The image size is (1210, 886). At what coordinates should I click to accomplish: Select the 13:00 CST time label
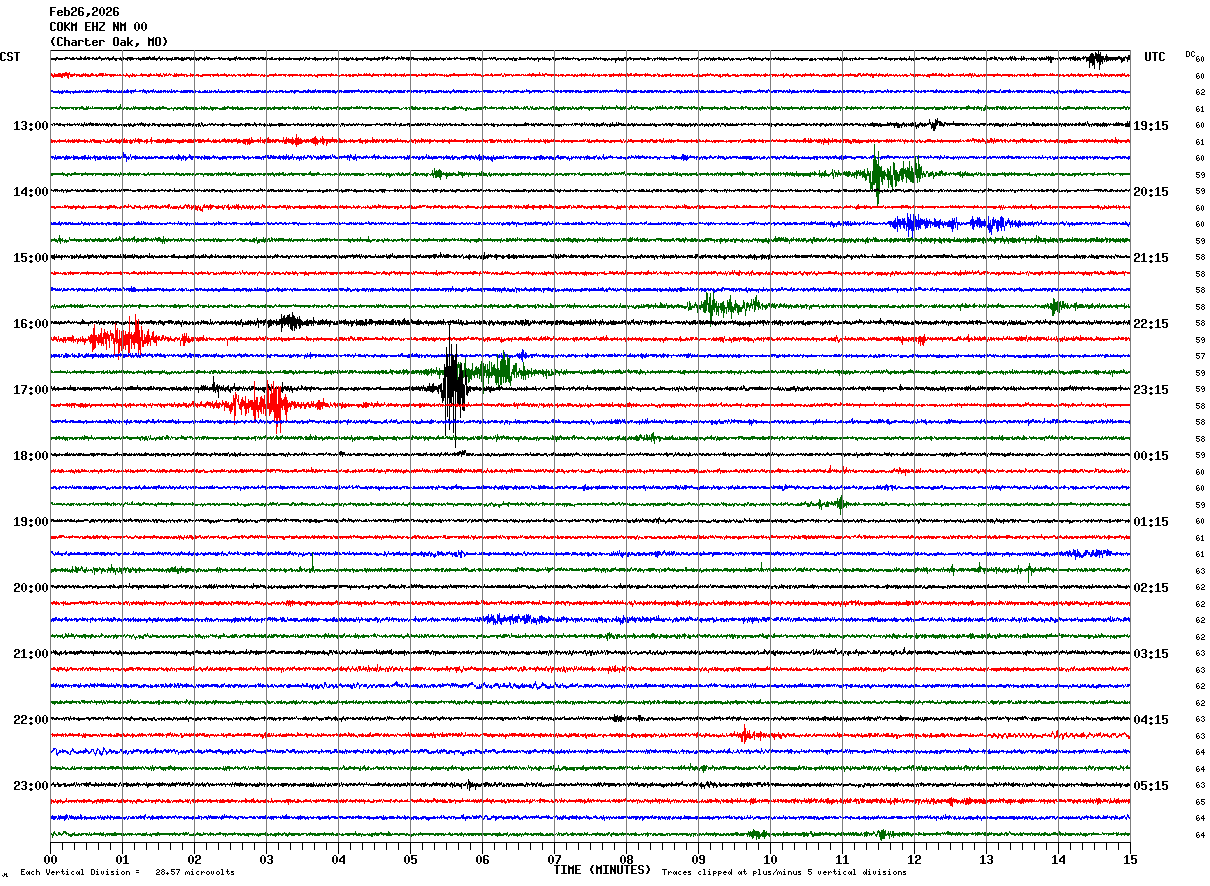pyautogui.click(x=31, y=126)
